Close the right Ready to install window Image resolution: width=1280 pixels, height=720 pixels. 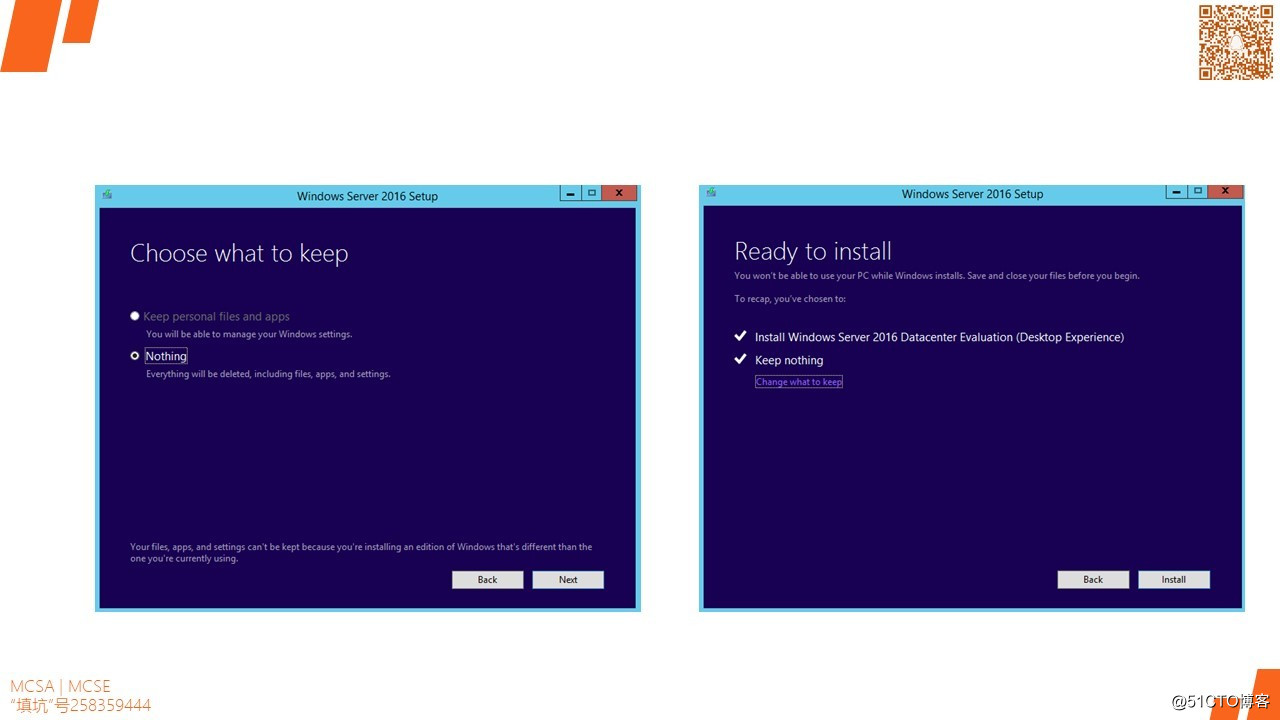tap(1225, 191)
